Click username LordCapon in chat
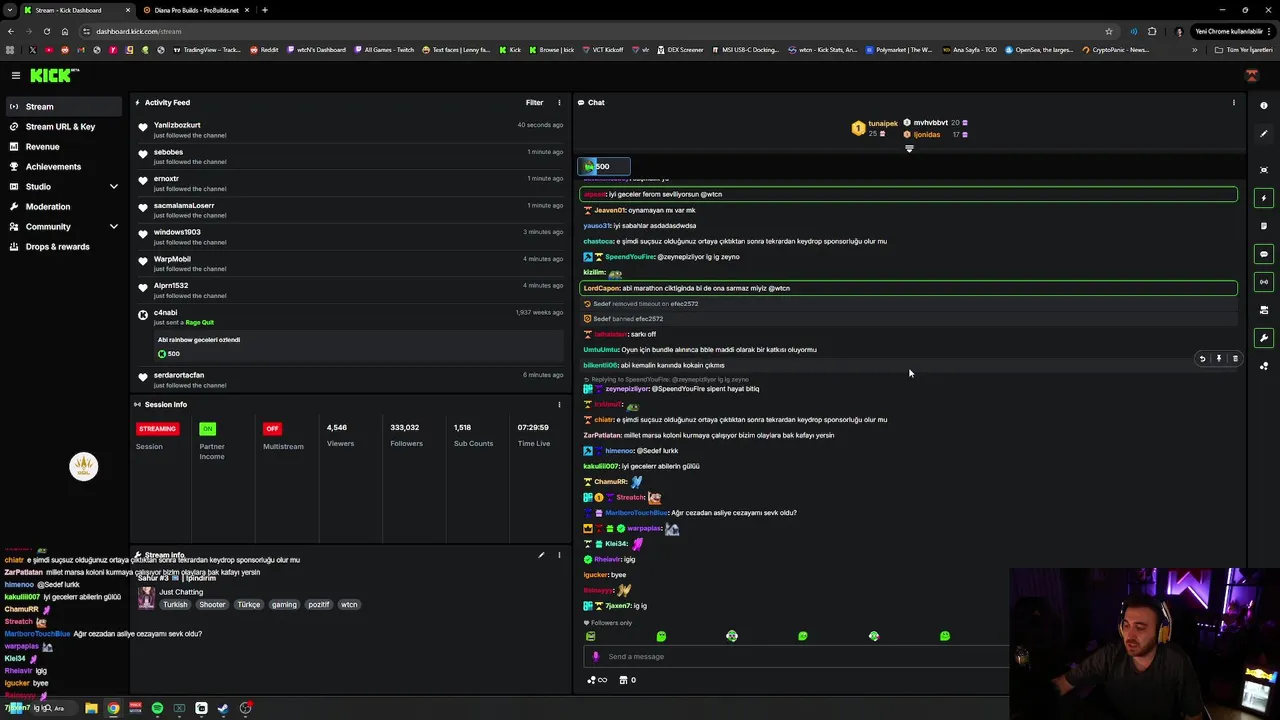 601,288
